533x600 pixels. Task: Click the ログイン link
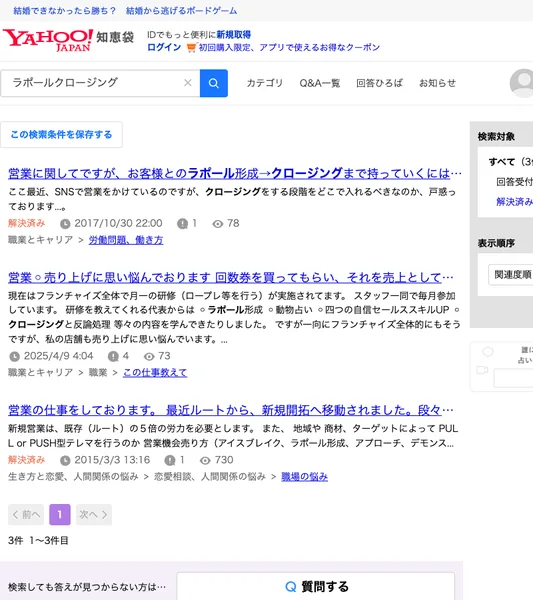164,47
